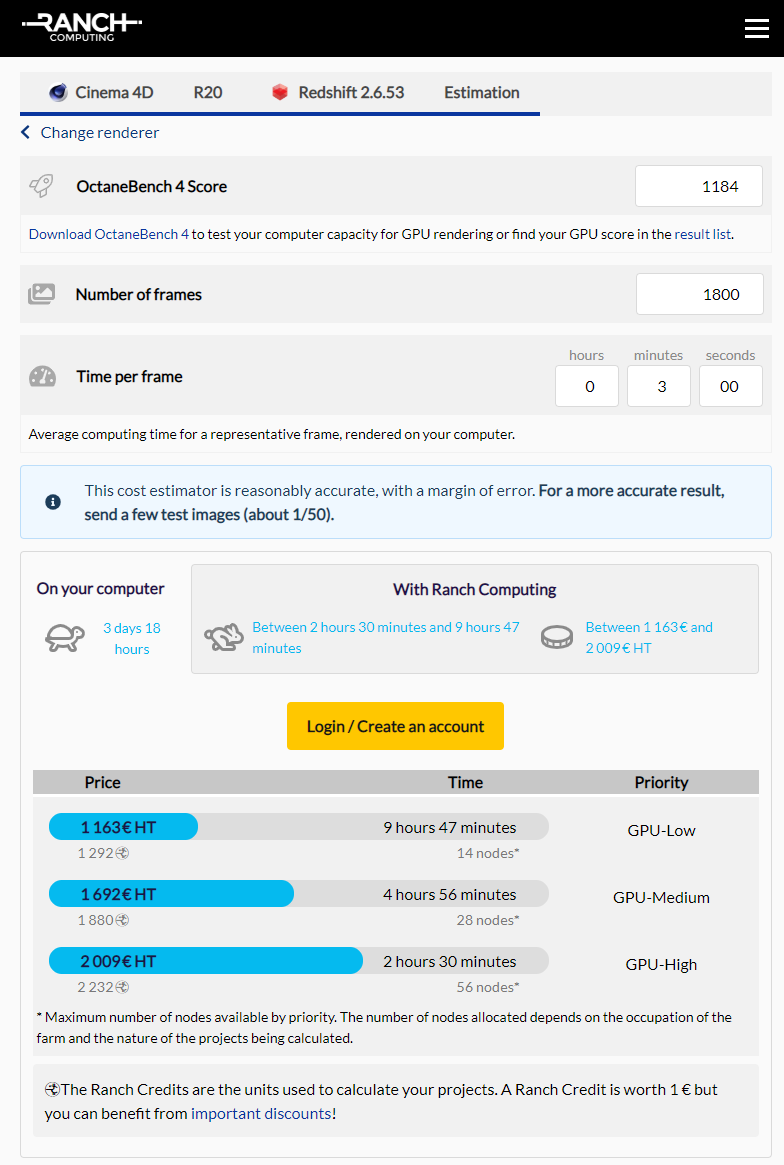Select the Estimation tab
Image resolution: width=784 pixels, height=1165 pixels.
(482, 93)
